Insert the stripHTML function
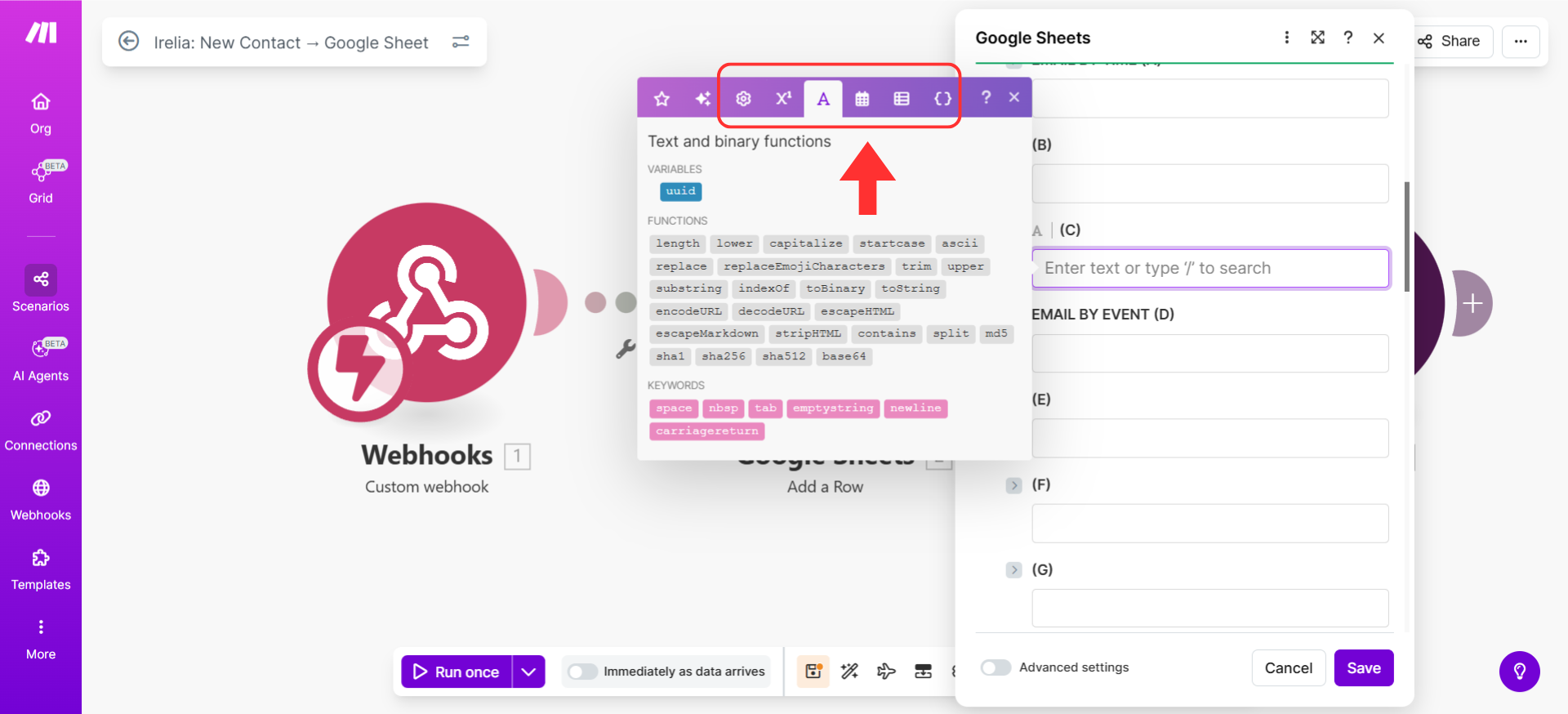 coord(808,333)
